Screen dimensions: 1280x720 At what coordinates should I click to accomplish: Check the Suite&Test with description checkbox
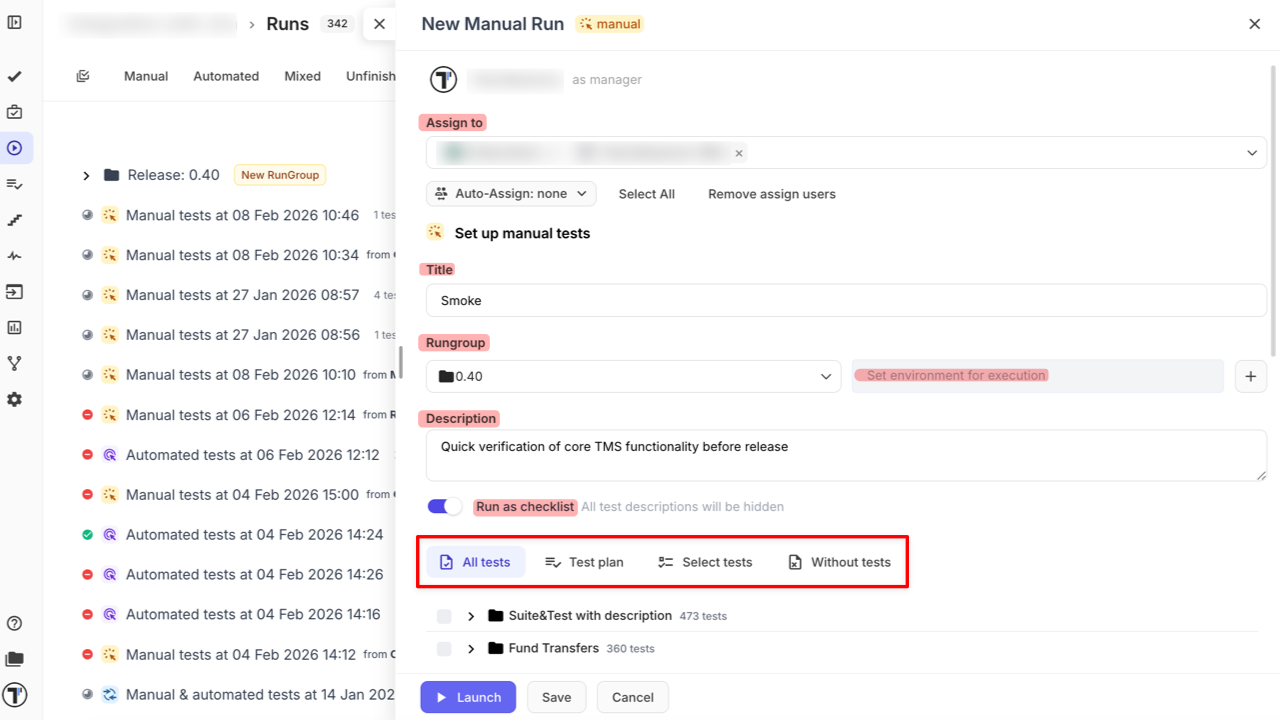443,616
